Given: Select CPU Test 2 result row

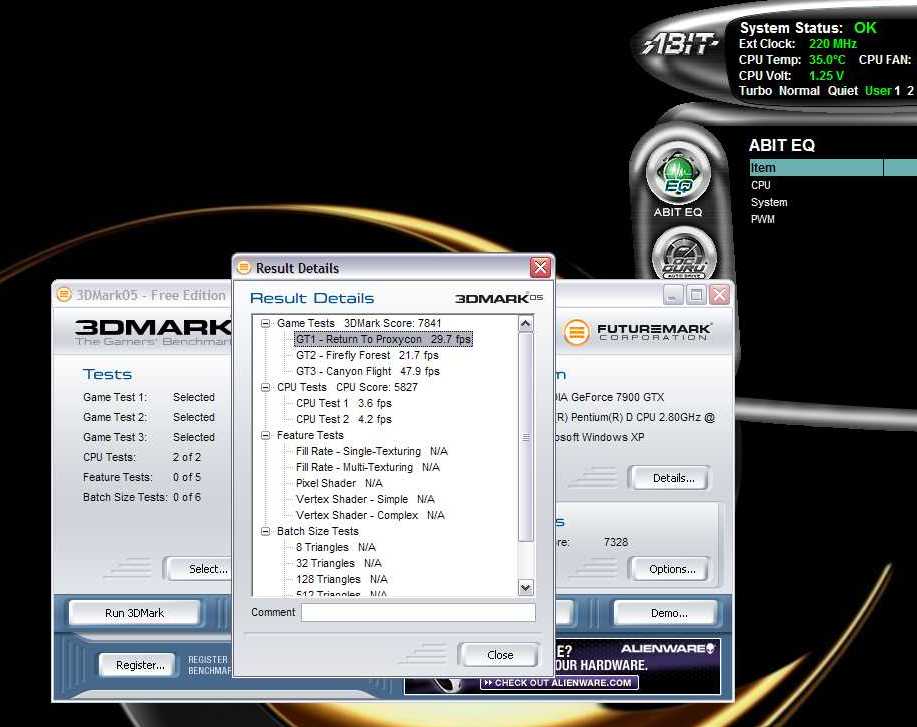Looking at the screenshot, I should (343, 419).
